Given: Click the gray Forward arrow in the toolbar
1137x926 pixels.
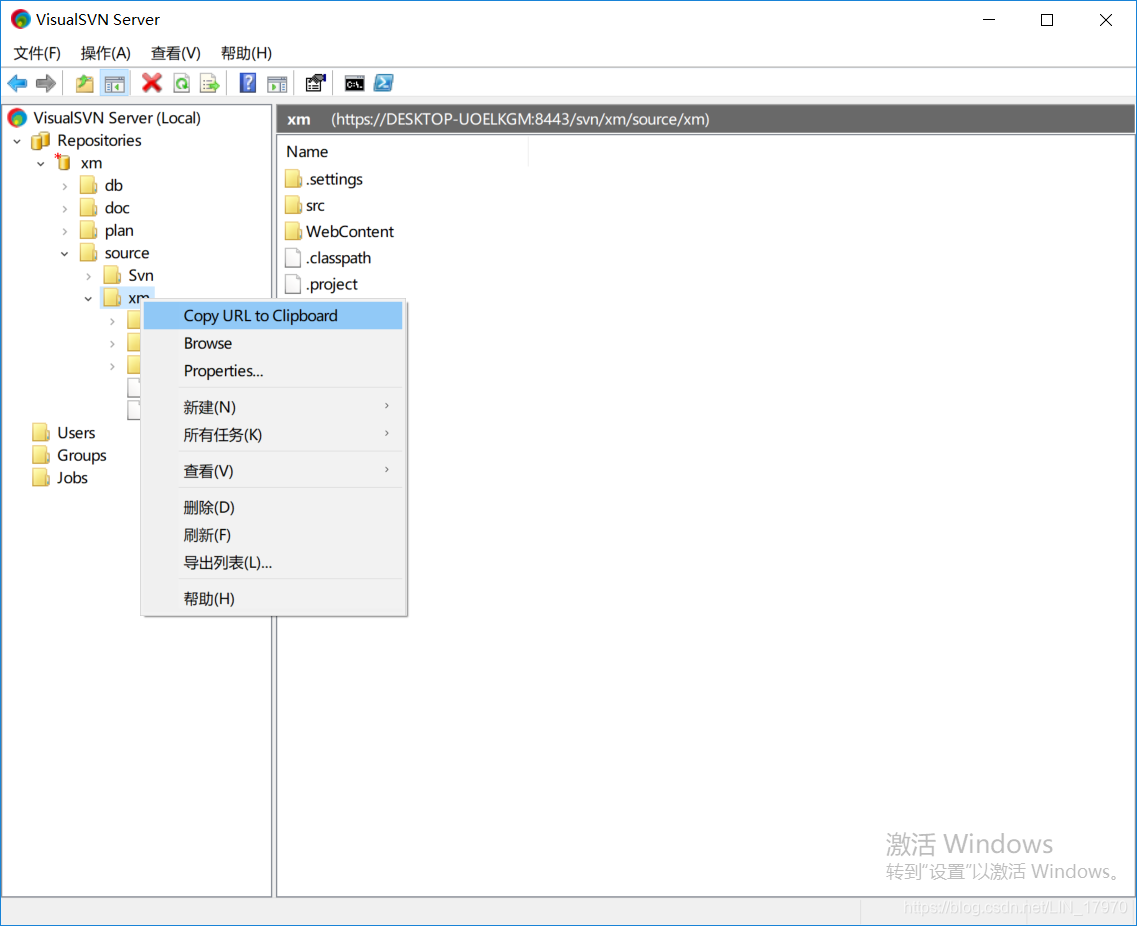Looking at the screenshot, I should [x=46, y=83].
